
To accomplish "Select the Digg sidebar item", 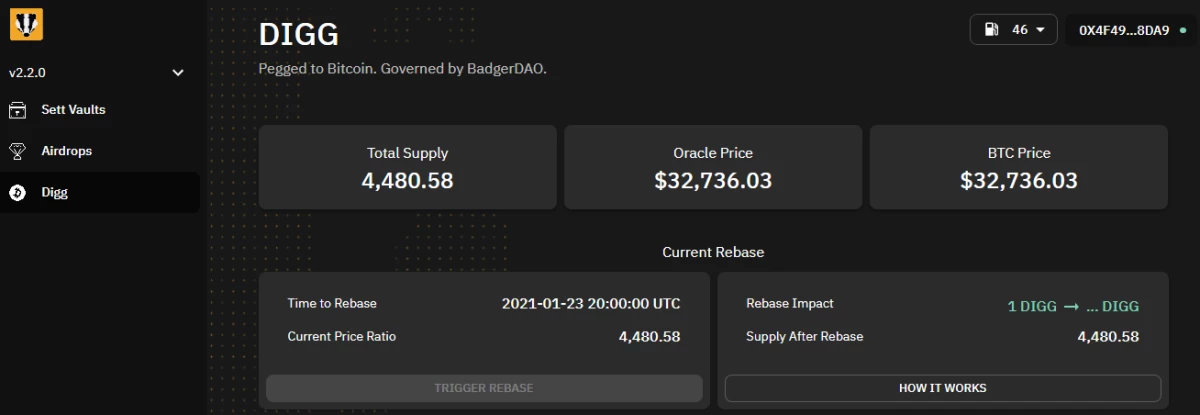I will (100, 193).
